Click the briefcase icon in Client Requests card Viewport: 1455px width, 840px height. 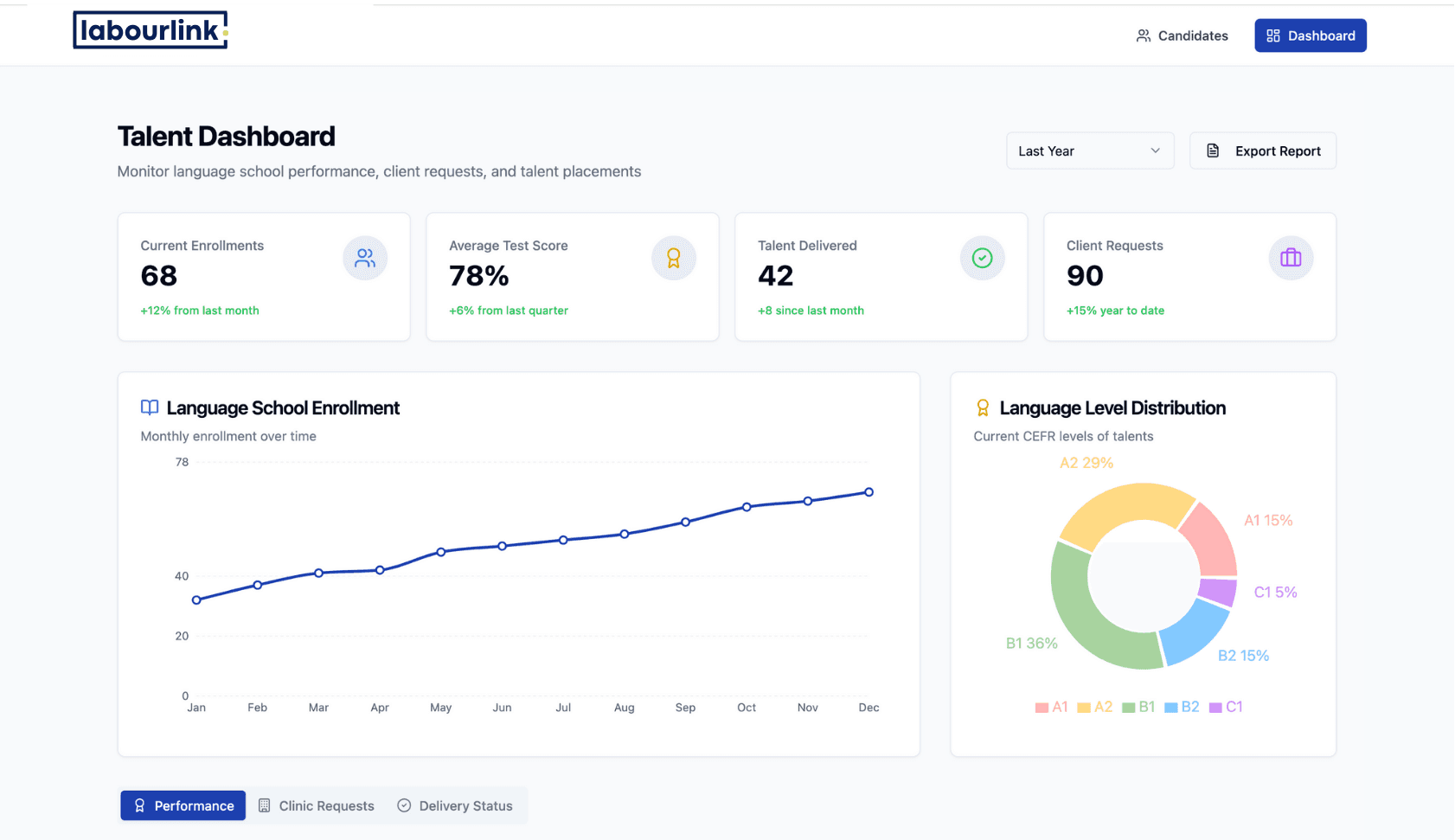coord(1291,258)
